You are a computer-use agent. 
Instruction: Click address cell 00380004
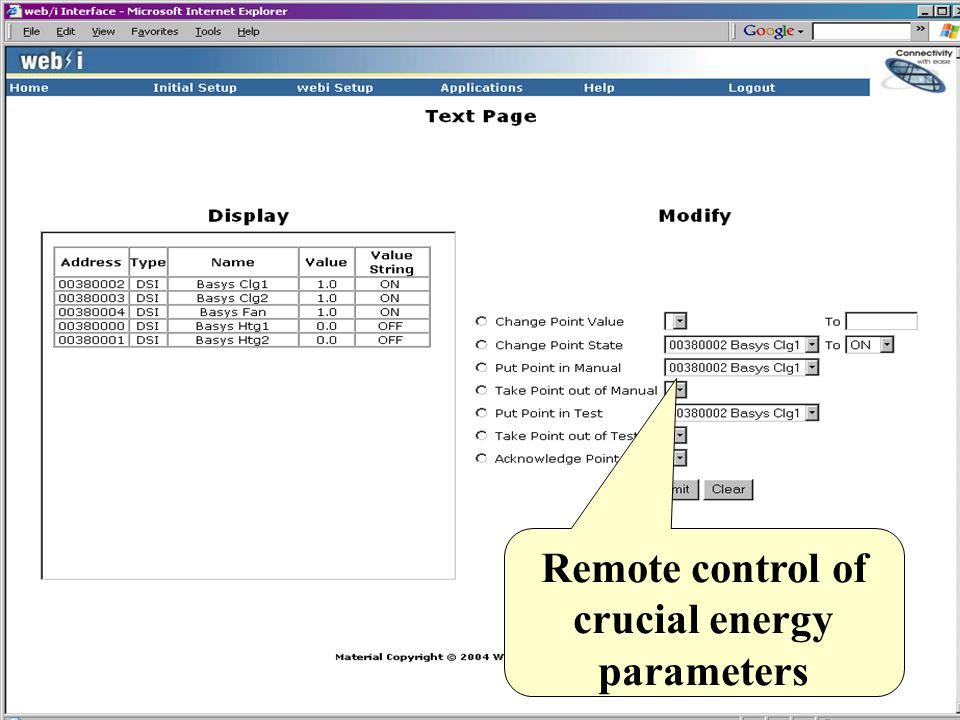91,312
